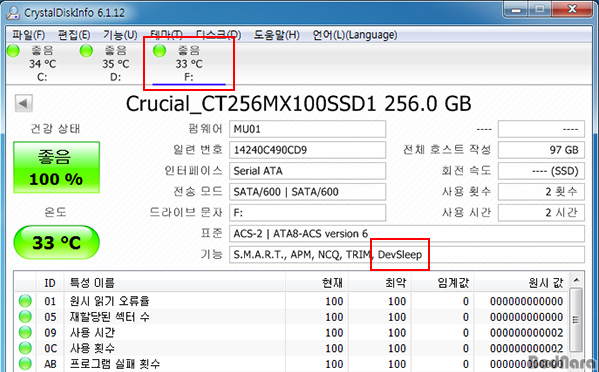Click the status dot for attribute AB

pyautogui.click(x=25, y=364)
